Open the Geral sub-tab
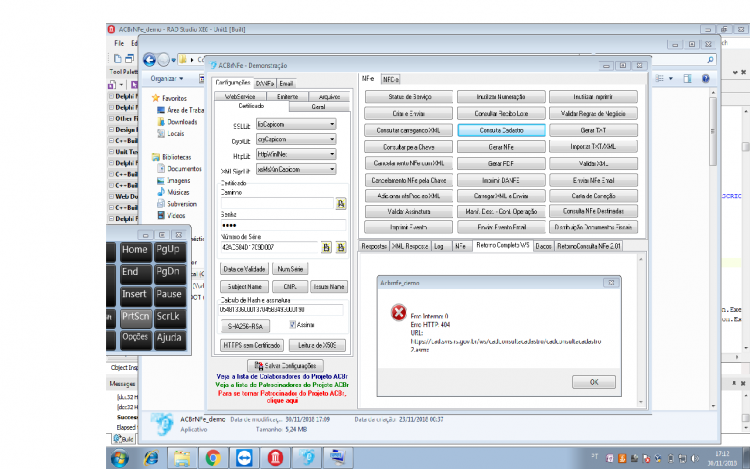Viewport: 750px width, 469px height. coord(319,107)
